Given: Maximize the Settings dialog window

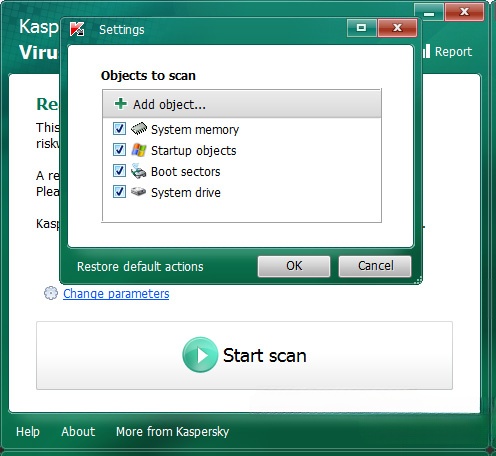Looking at the screenshot, I should pos(362,28).
